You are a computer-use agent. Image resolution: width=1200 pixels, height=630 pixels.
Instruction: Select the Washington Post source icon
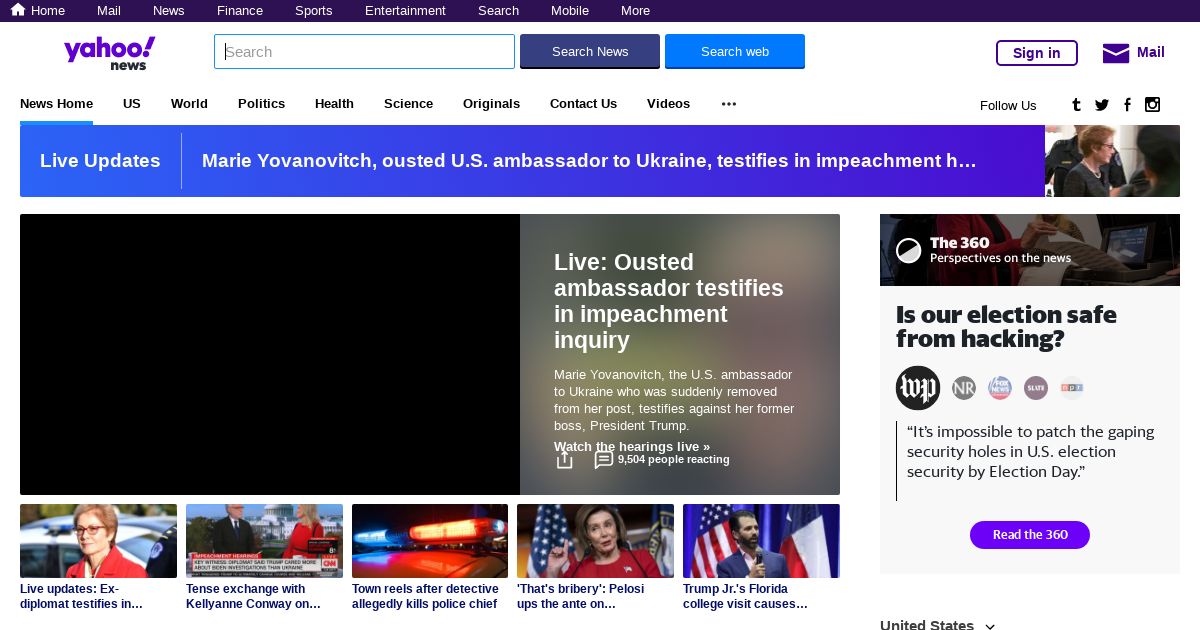tap(918, 388)
